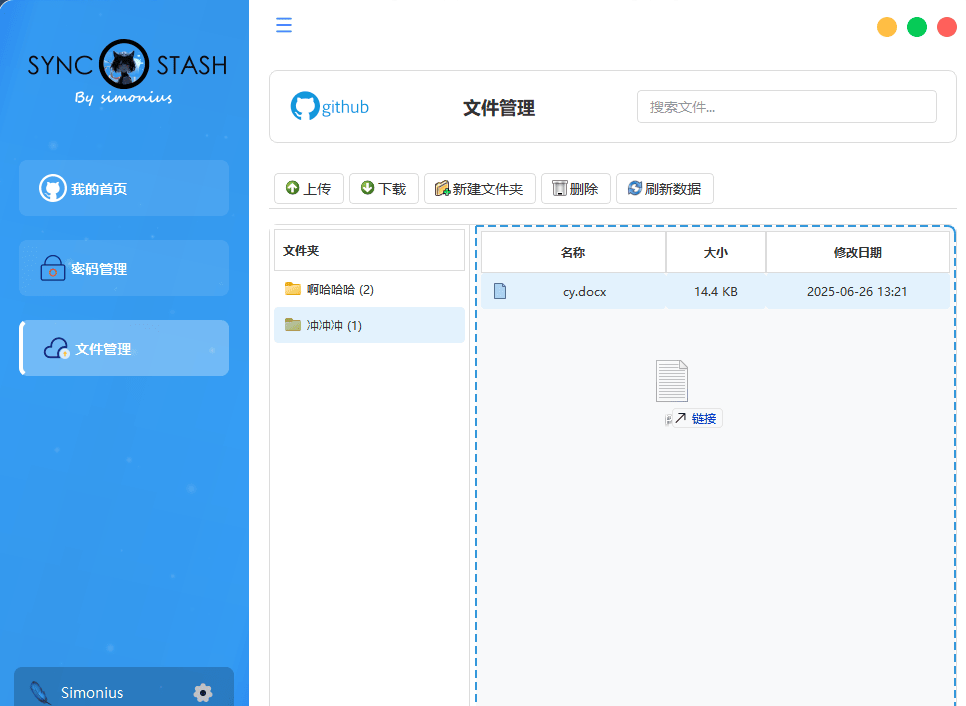Select the upload icon to upload files
Viewport: 966px width, 706px height.
[291, 188]
